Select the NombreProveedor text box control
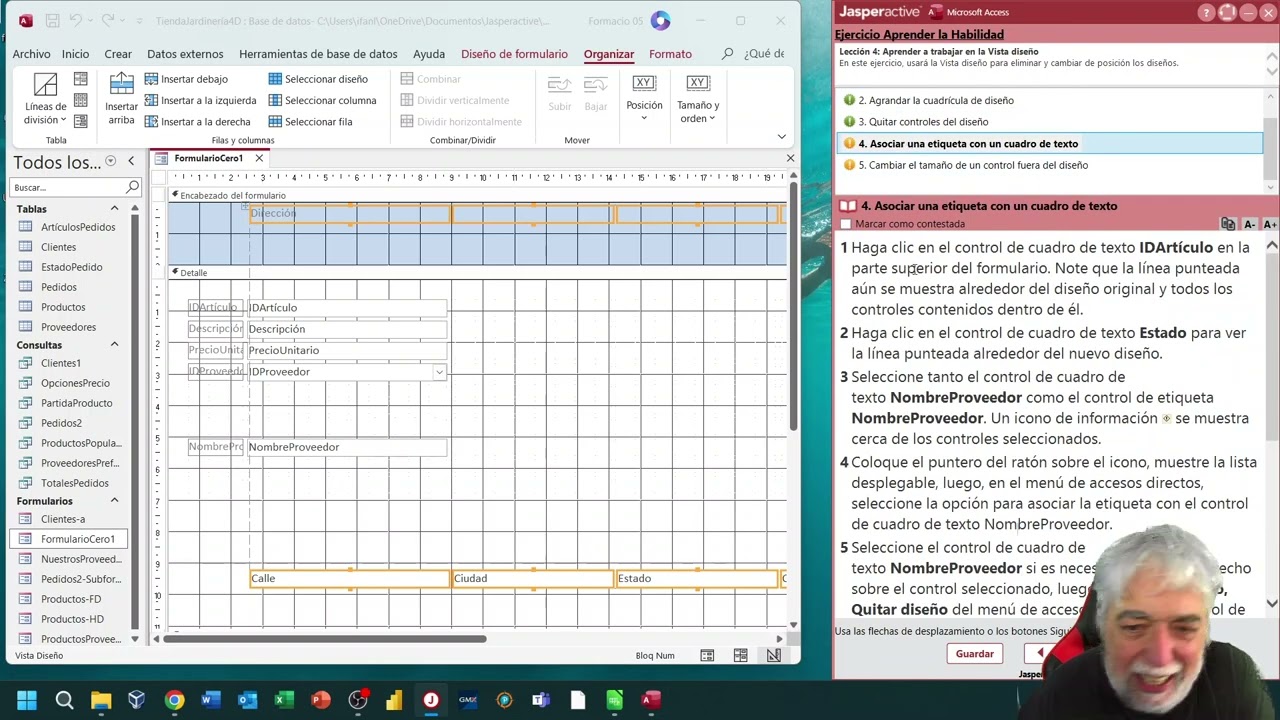 click(346, 447)
